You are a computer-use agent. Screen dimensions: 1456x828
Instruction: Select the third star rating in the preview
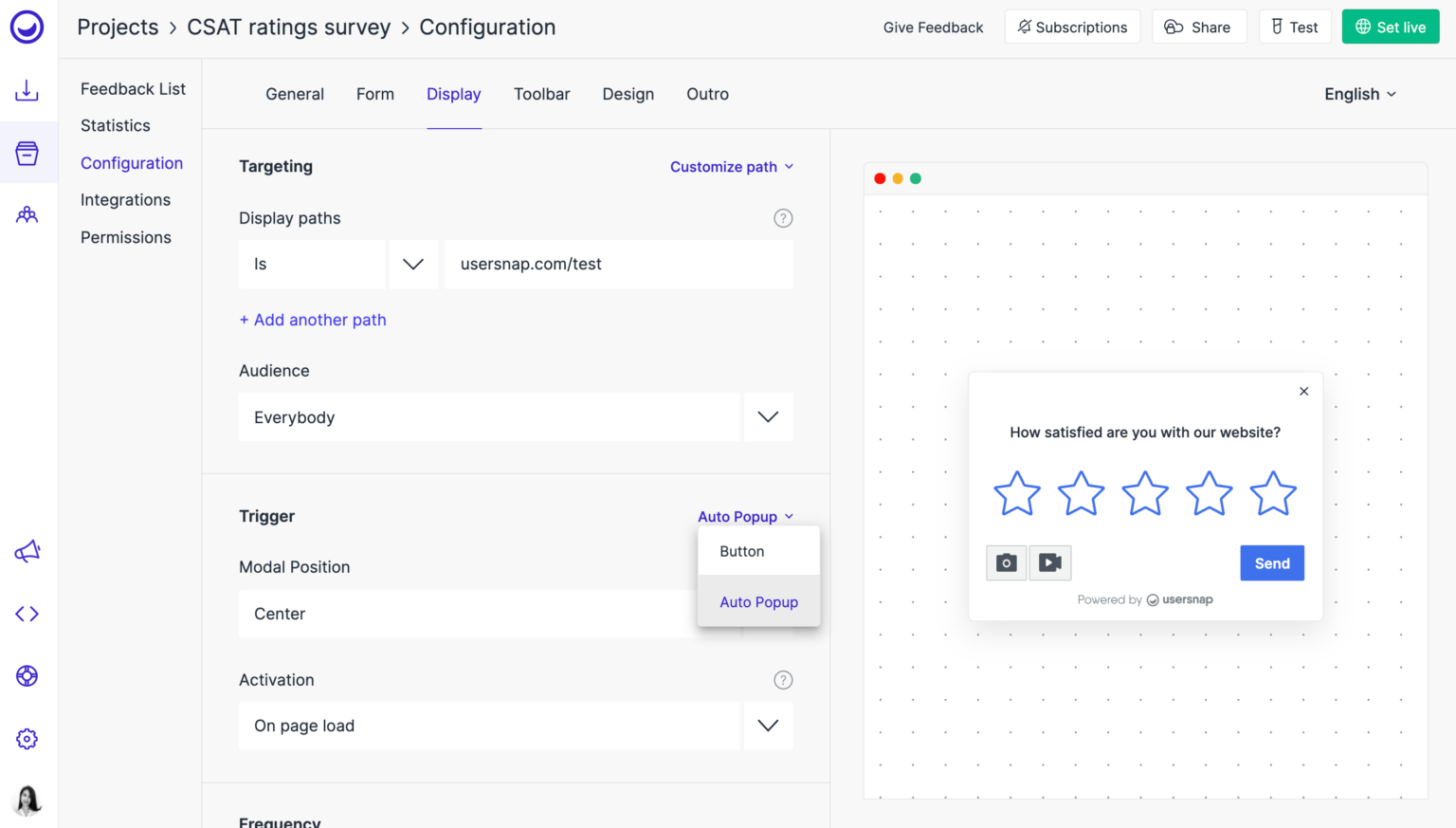click(1145, 493)
